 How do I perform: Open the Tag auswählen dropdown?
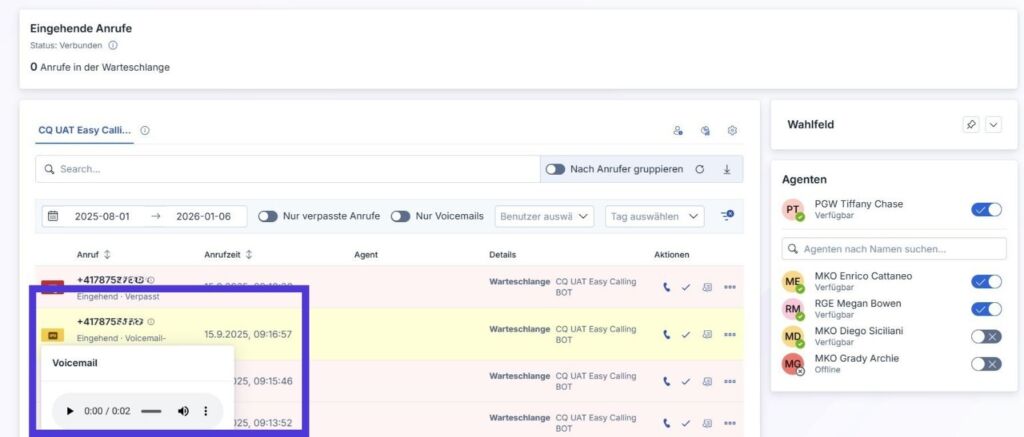655,216
